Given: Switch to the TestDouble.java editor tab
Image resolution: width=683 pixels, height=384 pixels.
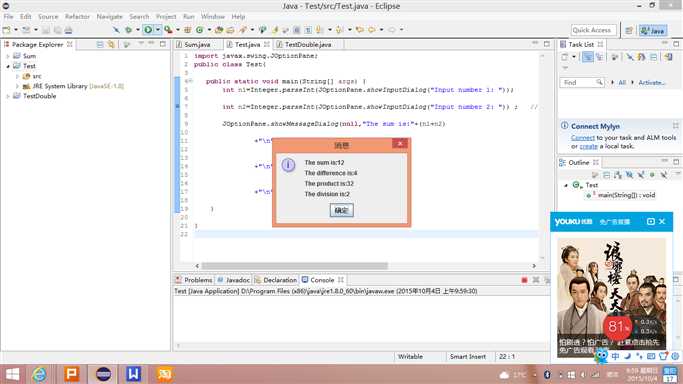Looking at the screenshot, I should click(308, 44).
